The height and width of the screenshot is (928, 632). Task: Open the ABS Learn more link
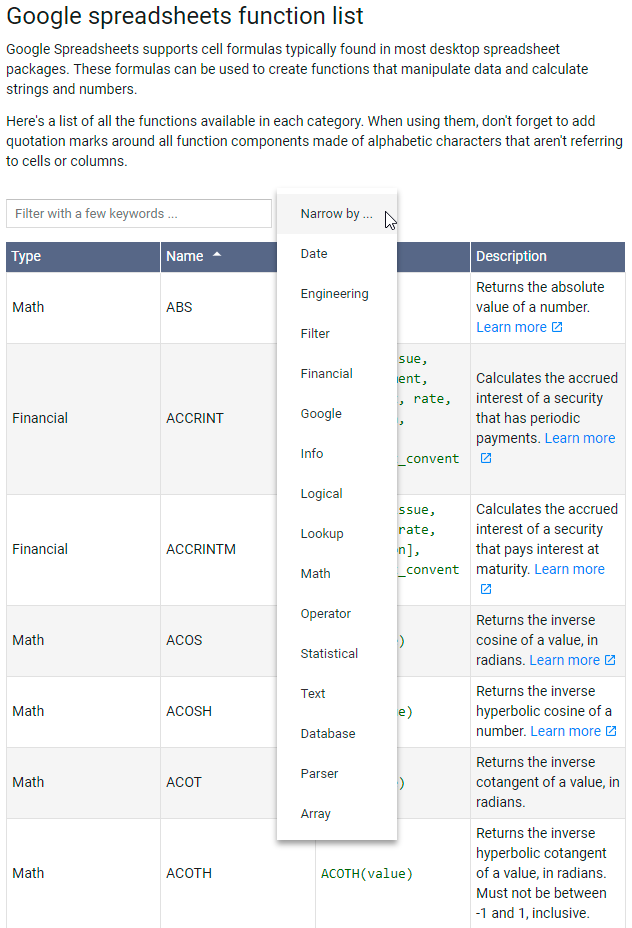[511, 328]
